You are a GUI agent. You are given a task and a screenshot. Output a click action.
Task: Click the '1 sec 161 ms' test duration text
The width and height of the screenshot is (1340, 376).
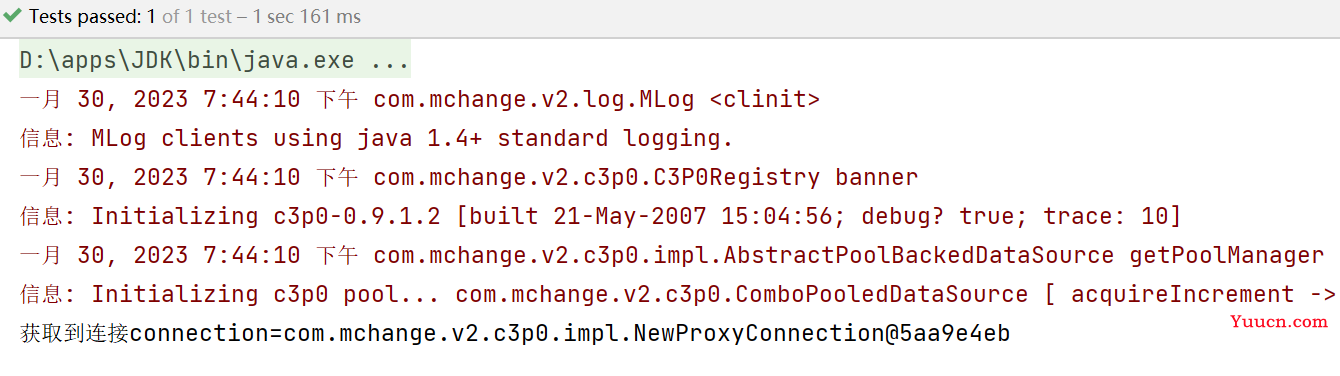pos(311,17)
